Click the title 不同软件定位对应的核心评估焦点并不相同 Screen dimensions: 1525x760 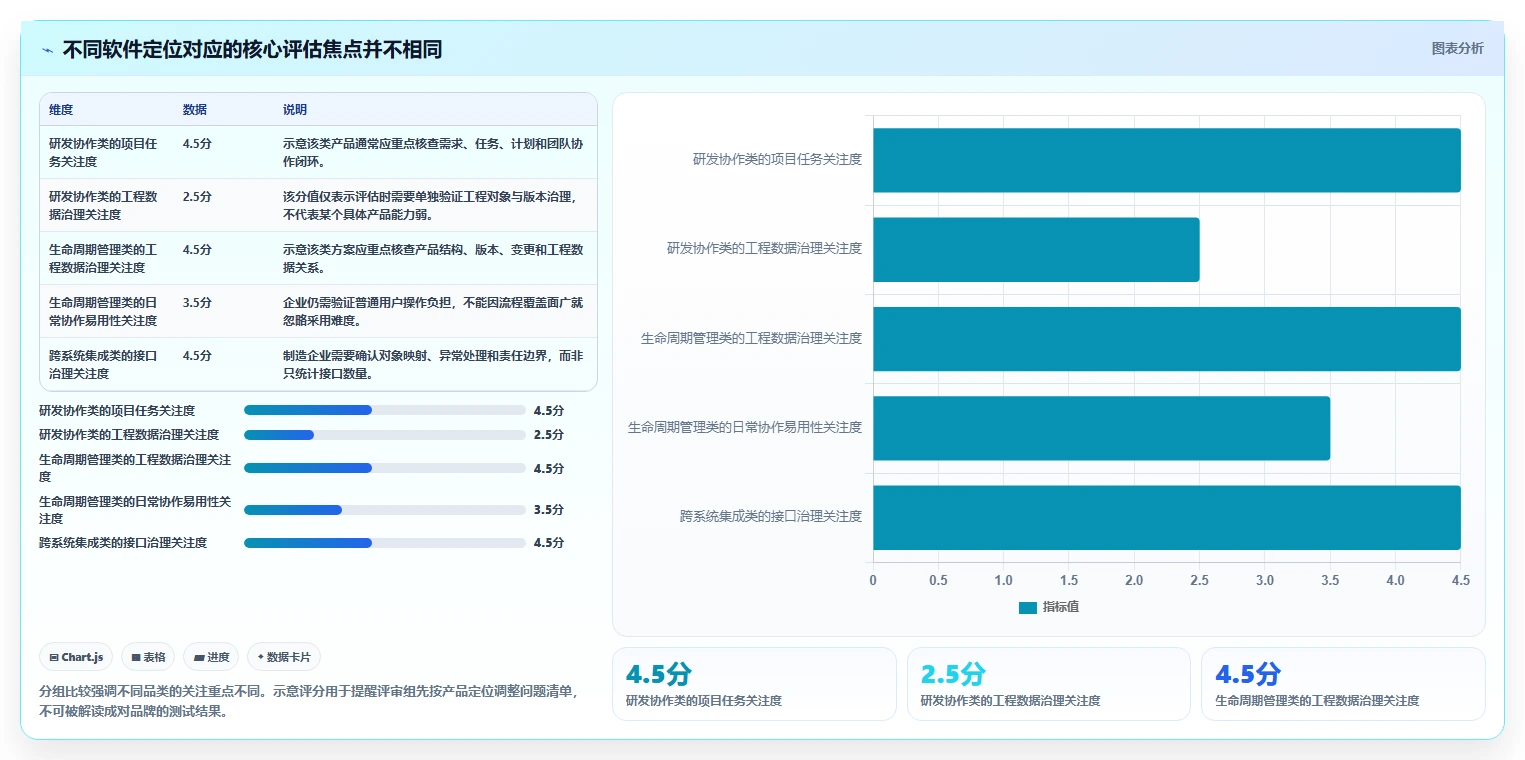click(x=252, y=50)
